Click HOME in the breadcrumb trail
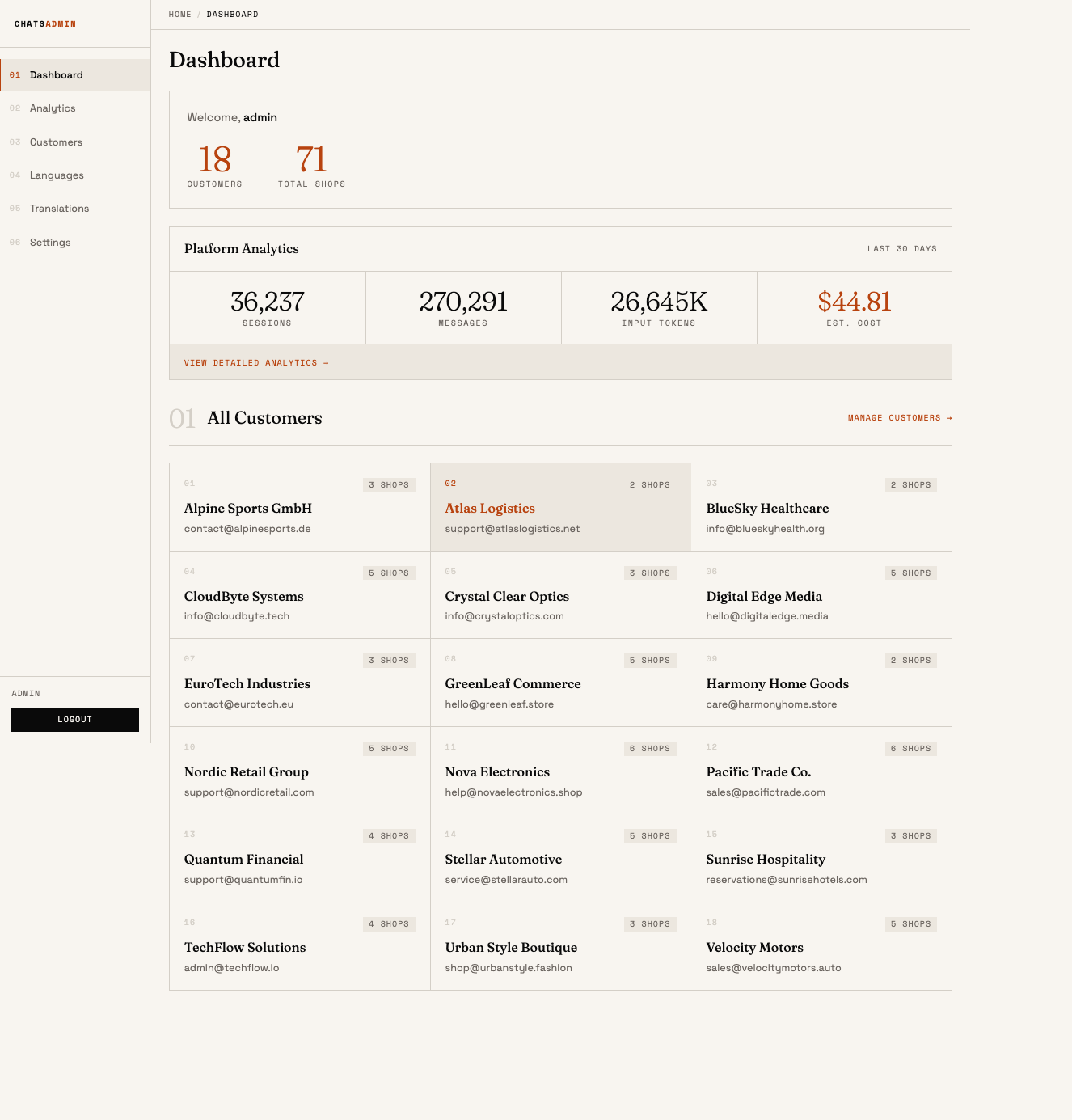1072x1120 pixels. pos(179,14)
